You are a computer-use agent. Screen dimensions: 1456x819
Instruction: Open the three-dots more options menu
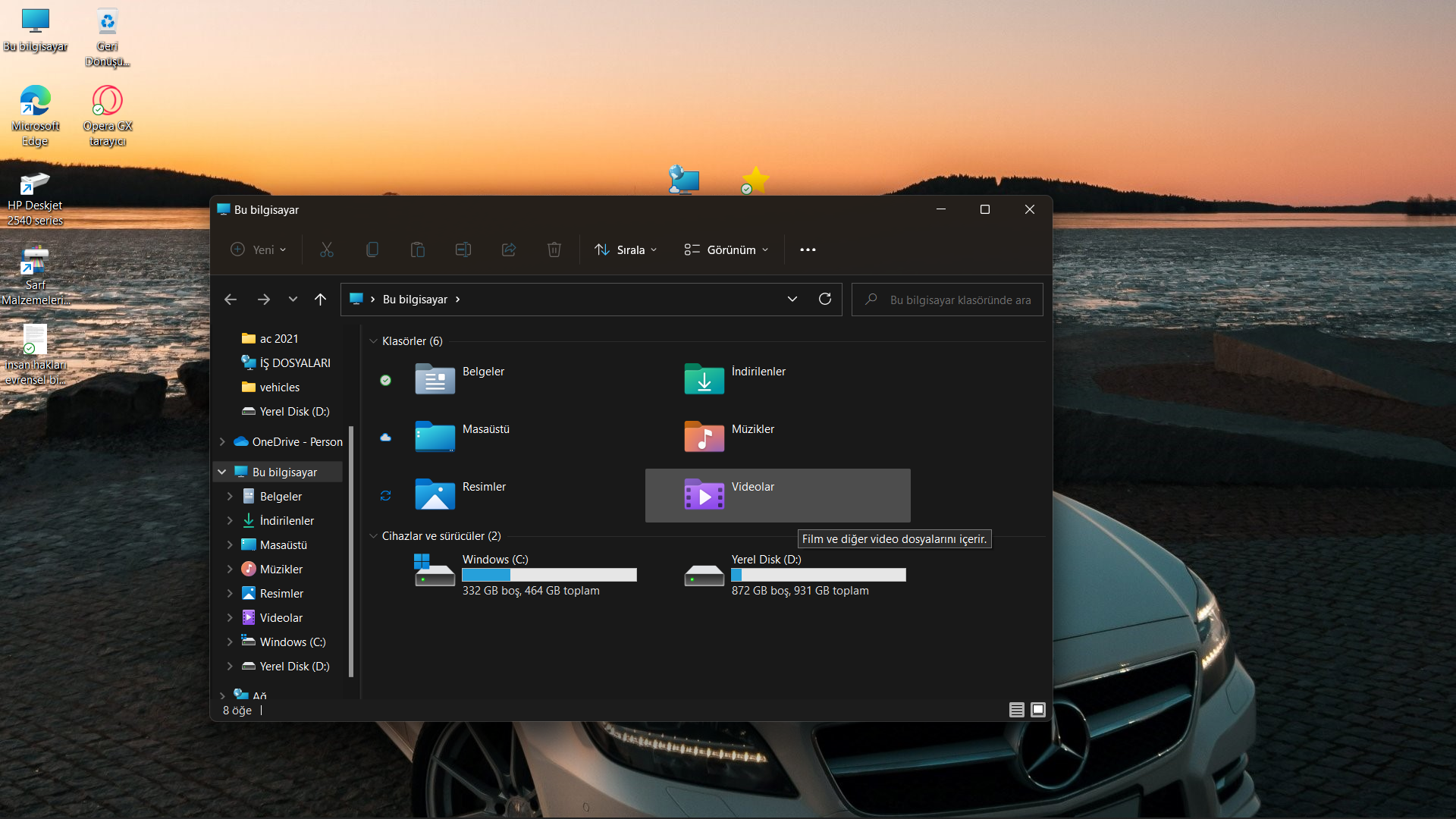[808, 249]
